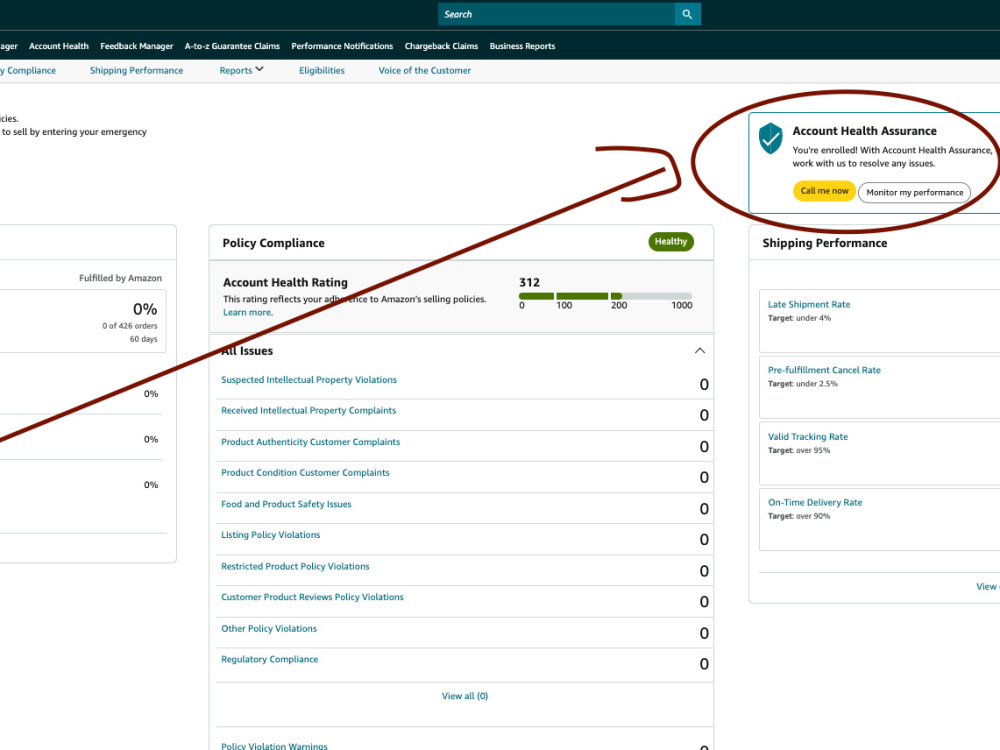Image resolution: width=1000 pixels, height=750 pixels.
Task: Switch to Shipping Performance tab
Action: 136,70
